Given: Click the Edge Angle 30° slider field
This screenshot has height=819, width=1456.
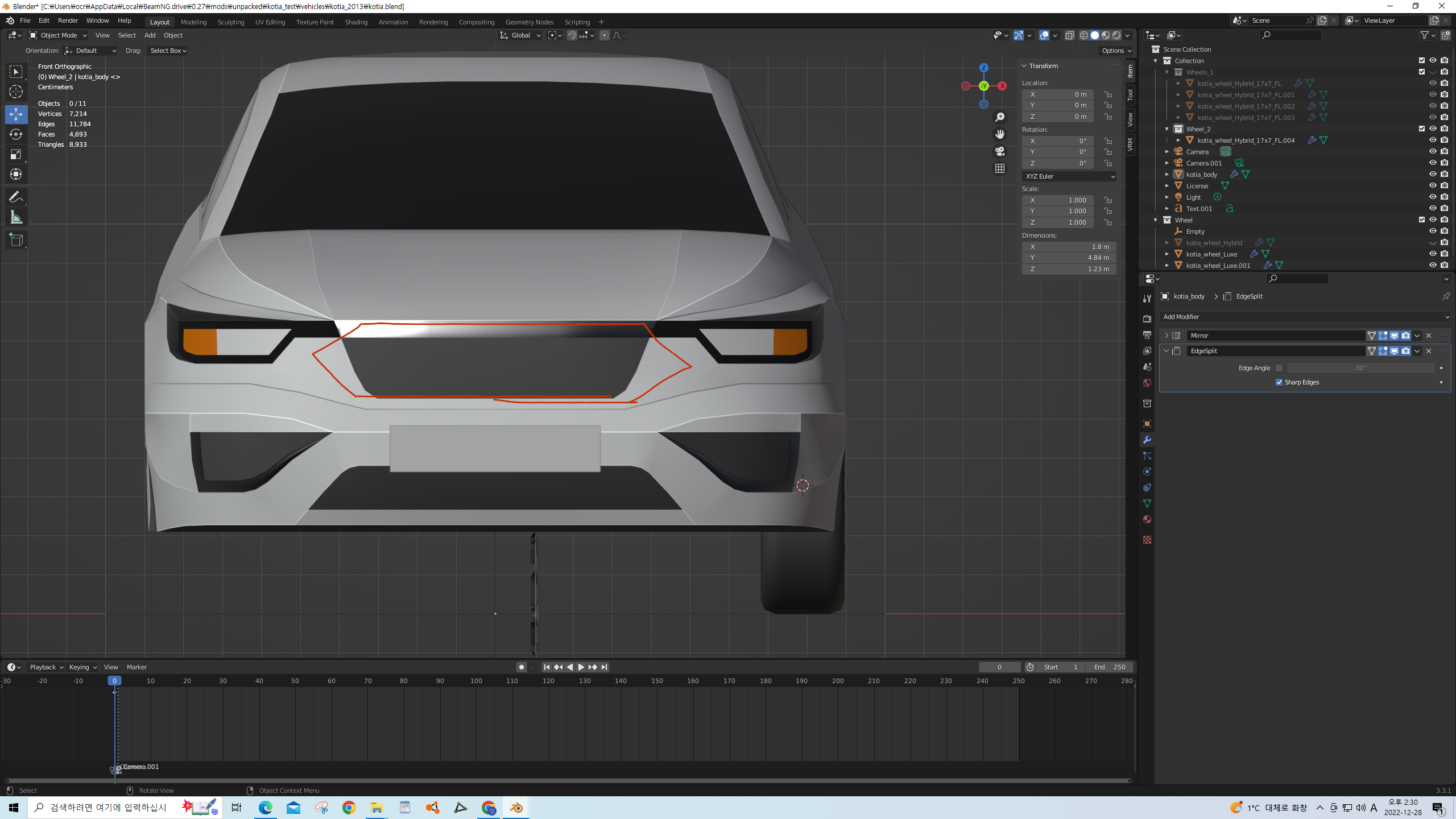Looking at the screenshot, I should (x=1360, y=368).
